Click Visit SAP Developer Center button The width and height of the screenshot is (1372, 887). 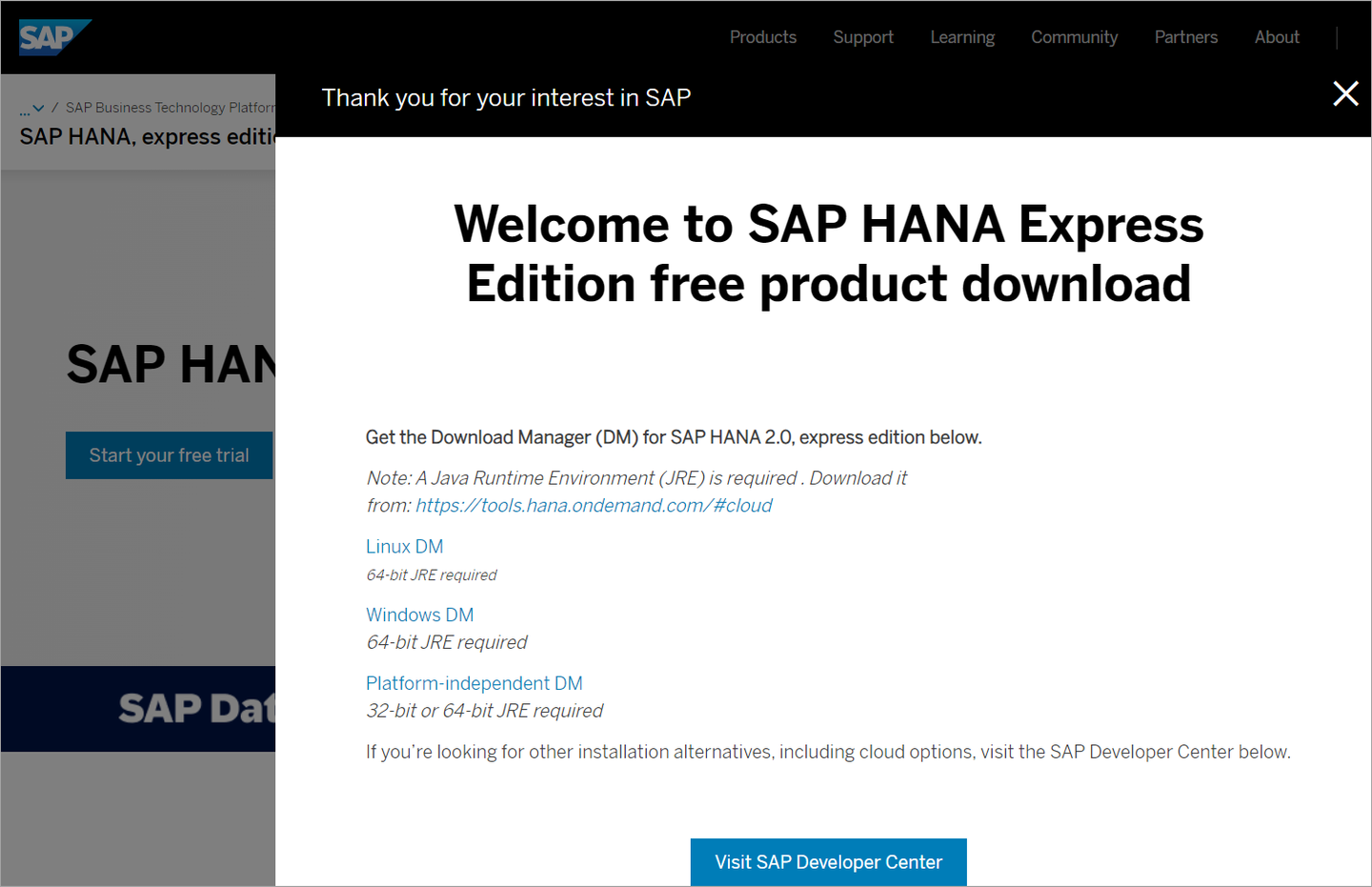[829, 862]
